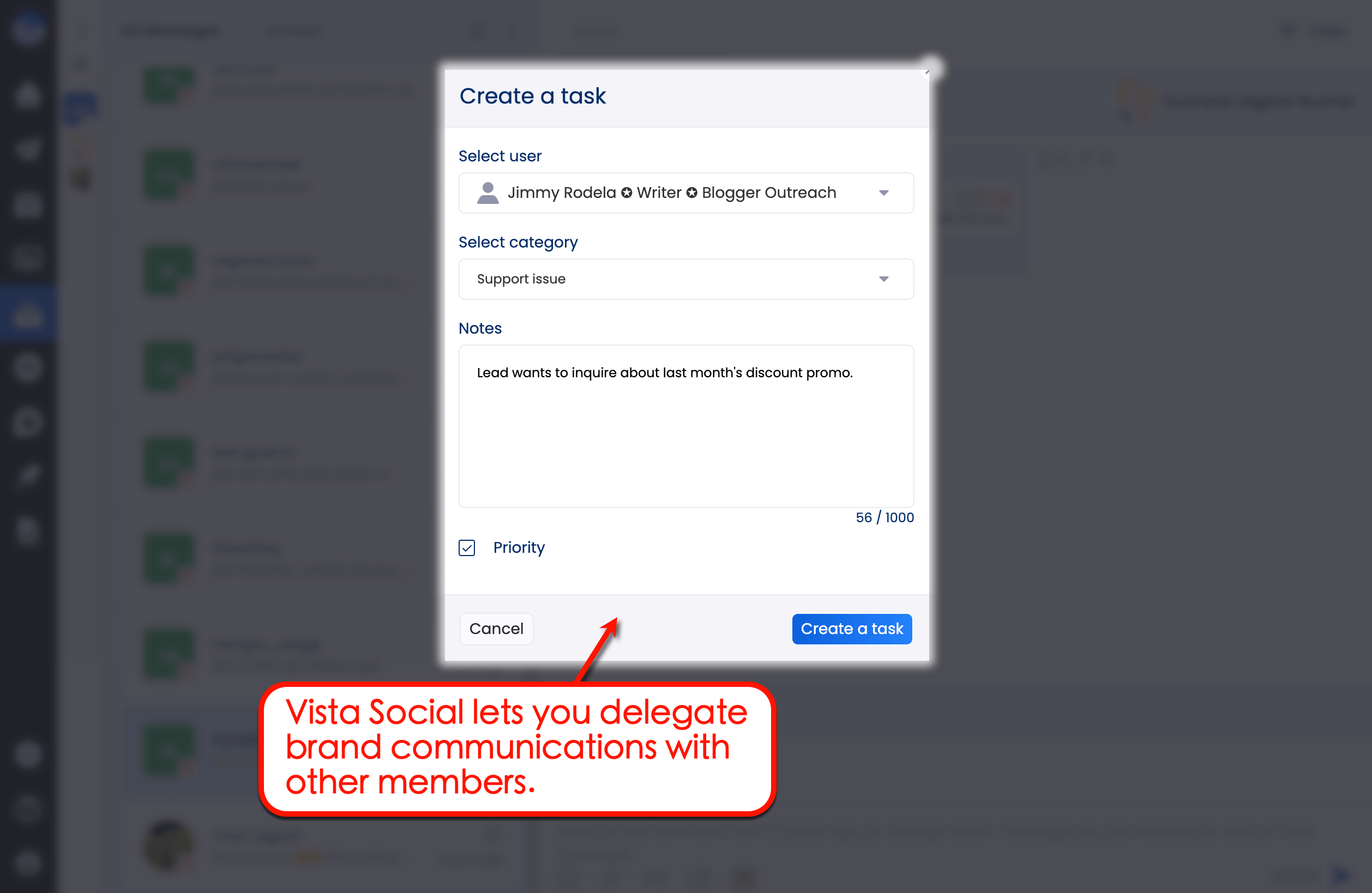Open the Select category dropdown showing Support issue

click(x=885, y=279)
